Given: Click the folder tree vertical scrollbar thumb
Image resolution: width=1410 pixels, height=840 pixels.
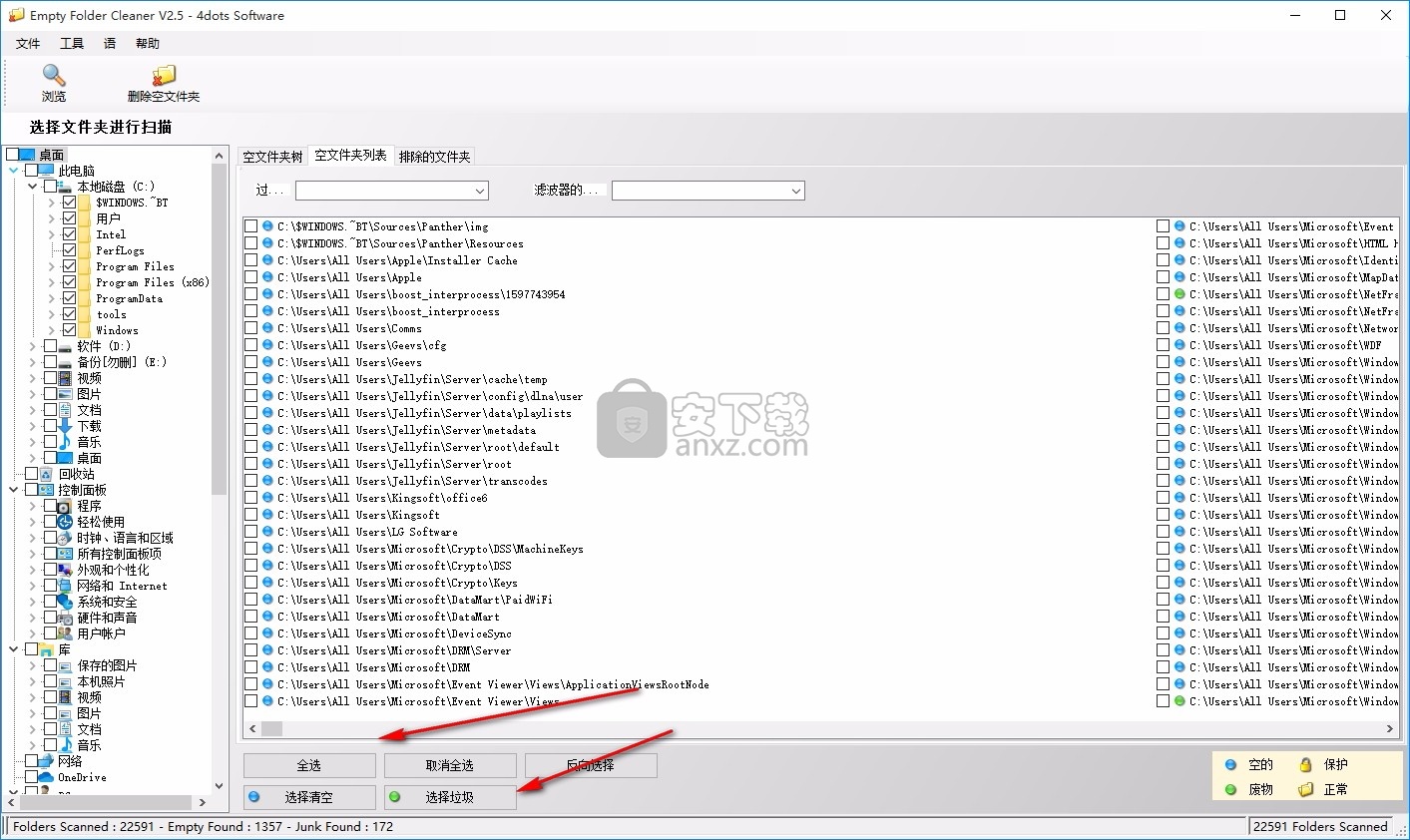Looking at the screenshot, I should click(x=220, y=329).
